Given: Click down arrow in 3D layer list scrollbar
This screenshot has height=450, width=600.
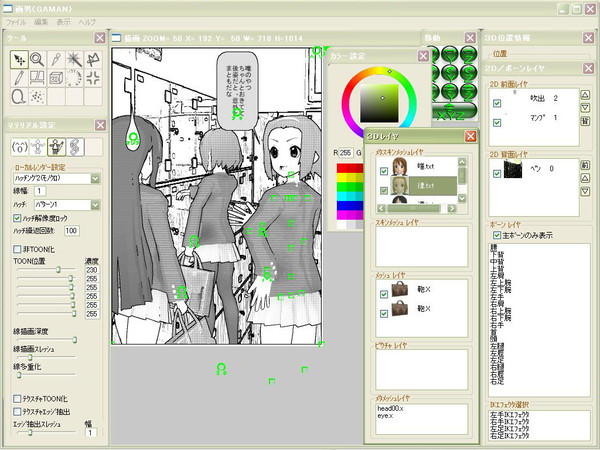Looking at the screenshot, I should [x=462, y=198].
